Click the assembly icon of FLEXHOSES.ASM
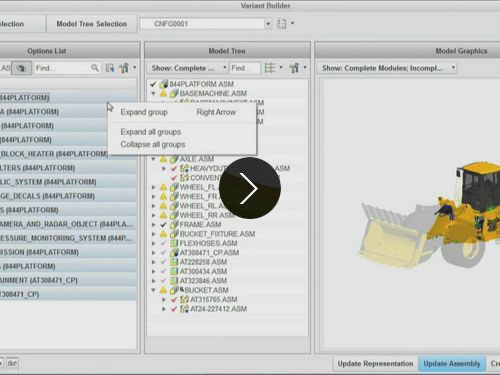This screenshot has width=500, height=375. 174,243
